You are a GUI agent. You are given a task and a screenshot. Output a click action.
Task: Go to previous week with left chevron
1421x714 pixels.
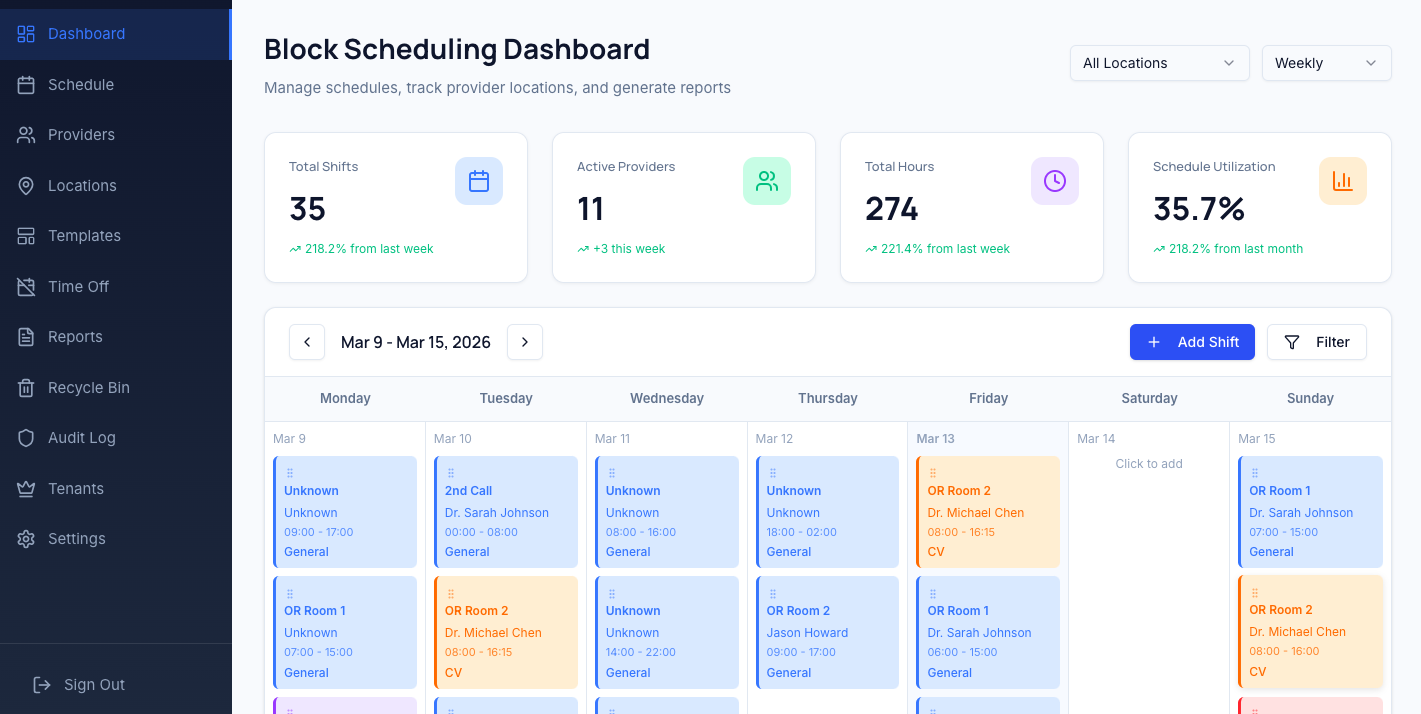pos(307,342)
